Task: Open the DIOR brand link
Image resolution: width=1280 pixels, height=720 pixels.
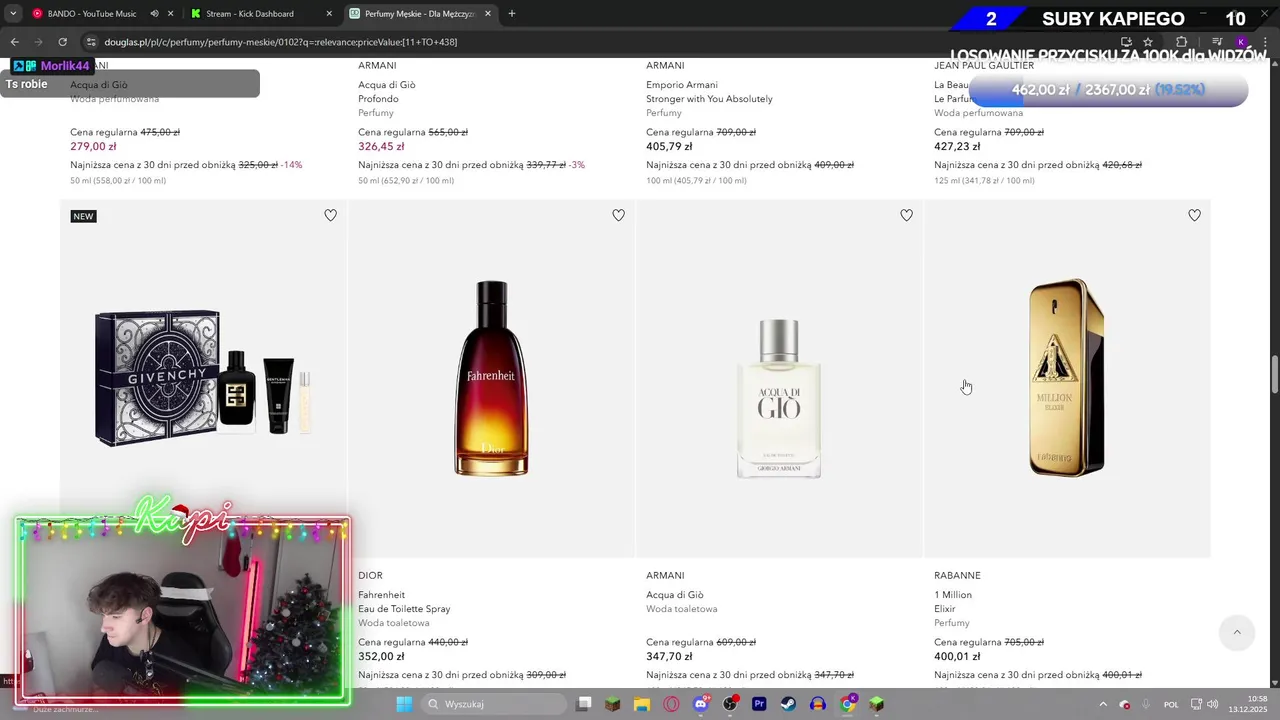Action: [x=370, y=576]
